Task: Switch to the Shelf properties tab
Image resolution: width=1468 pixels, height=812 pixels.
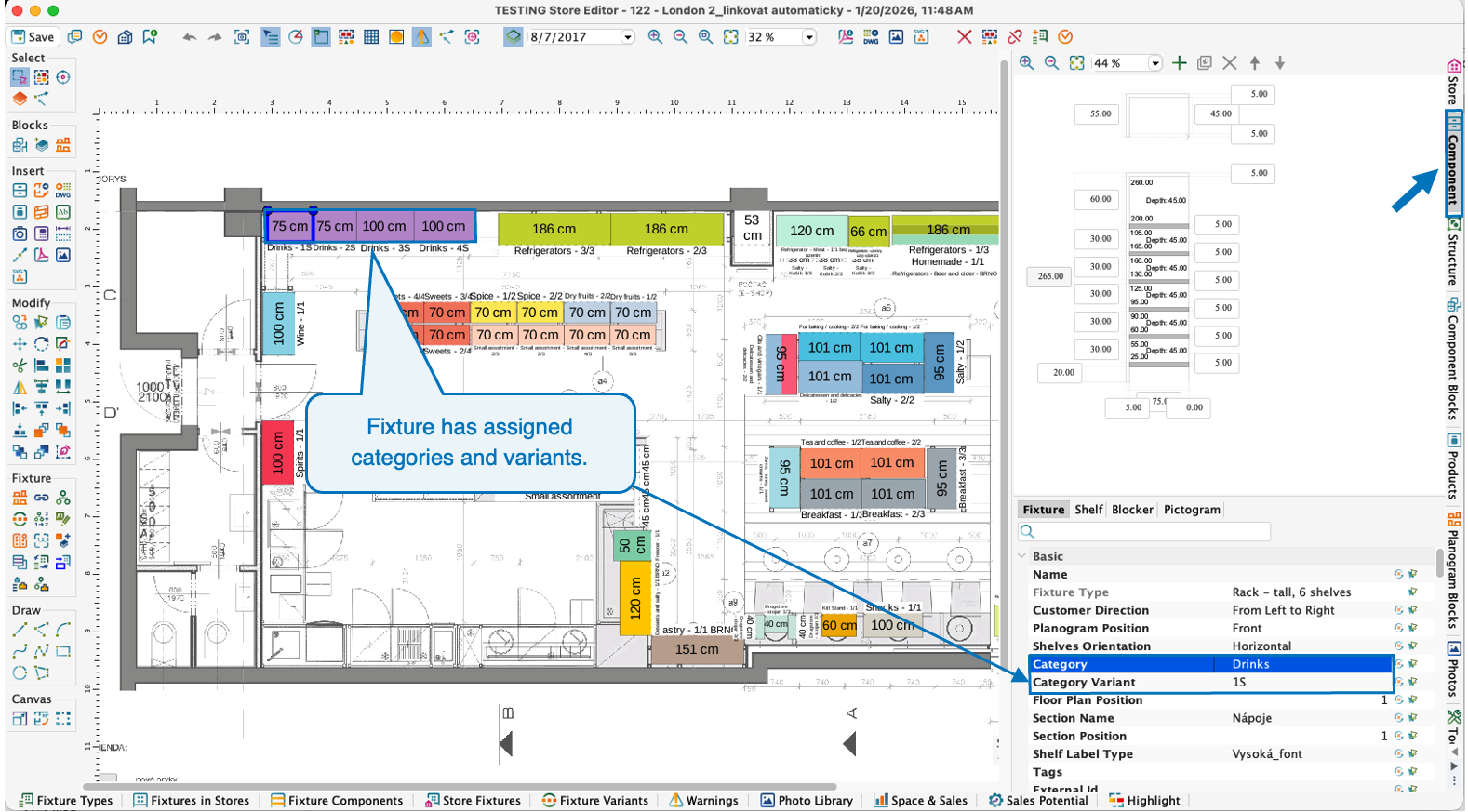Action: click(x=1088, y=510)
